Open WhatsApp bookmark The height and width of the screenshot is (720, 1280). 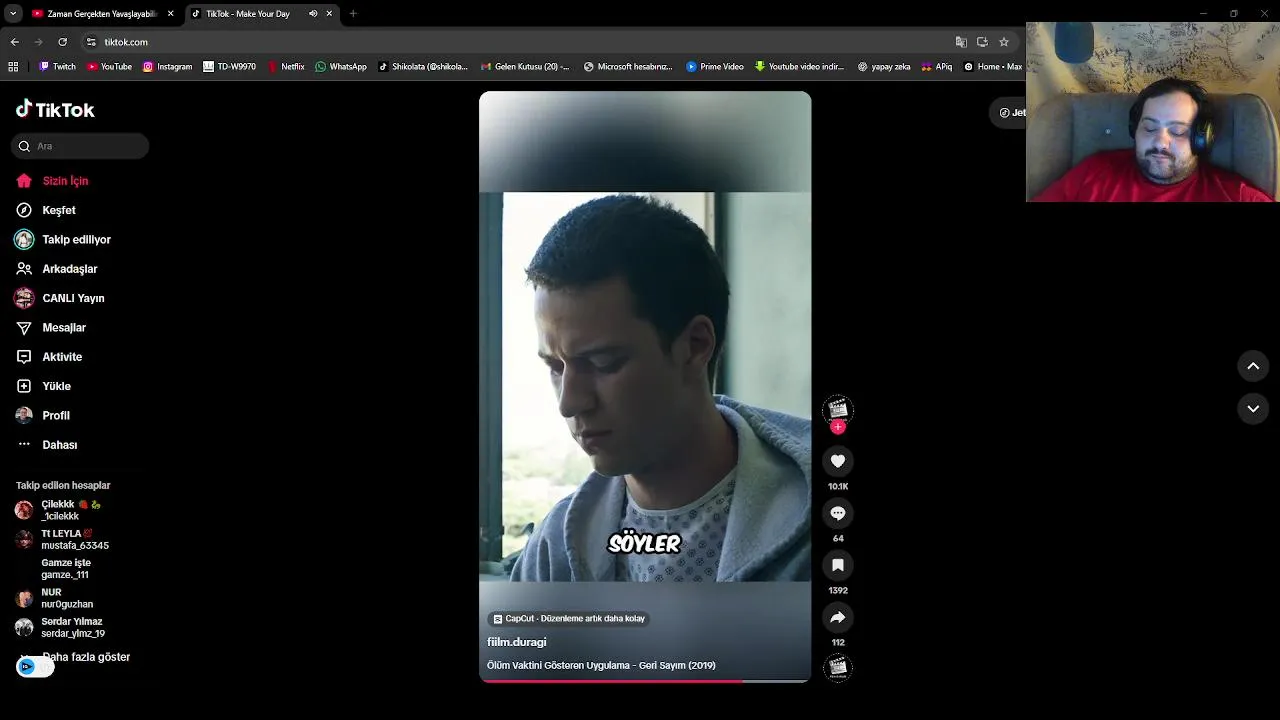click(x=341, y=67)
